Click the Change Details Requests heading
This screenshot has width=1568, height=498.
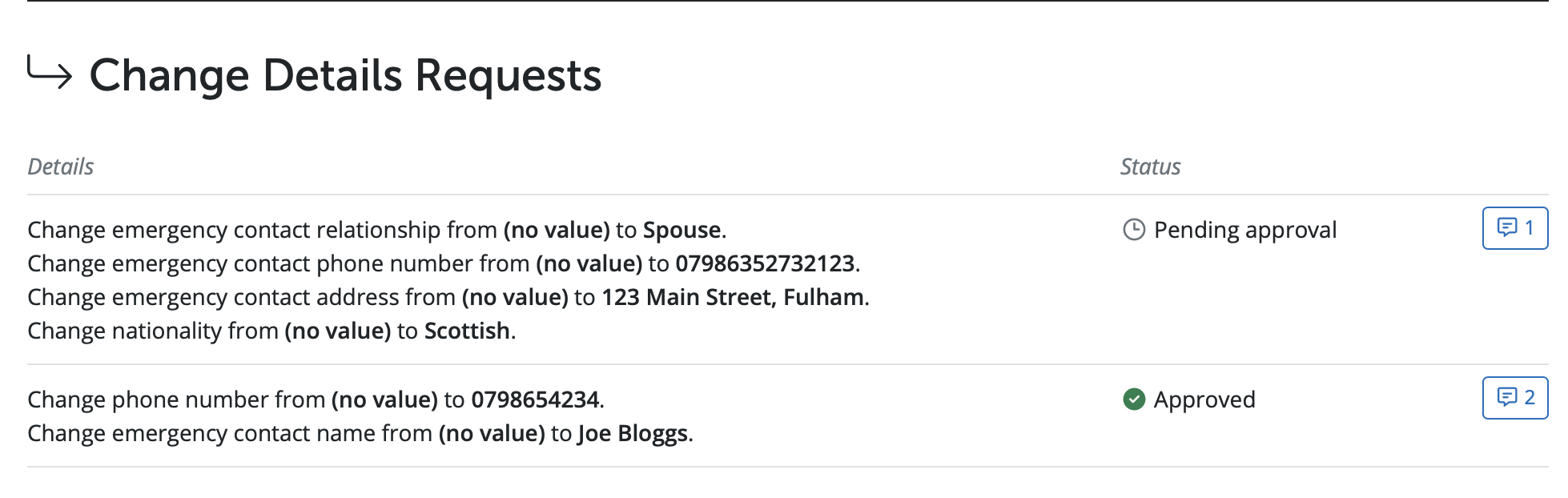pos(345,75)
